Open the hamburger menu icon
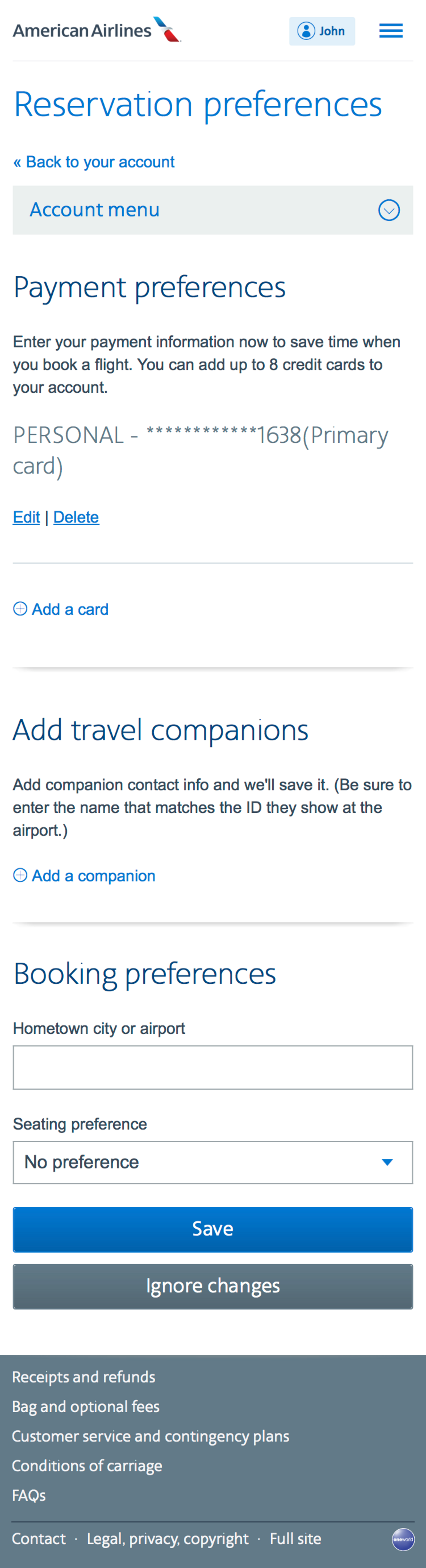 (x=391, y=30)
